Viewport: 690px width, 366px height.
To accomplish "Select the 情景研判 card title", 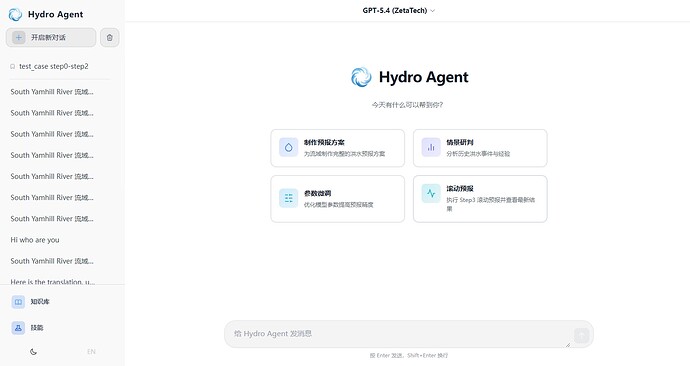I will click(x=460, y=143).
